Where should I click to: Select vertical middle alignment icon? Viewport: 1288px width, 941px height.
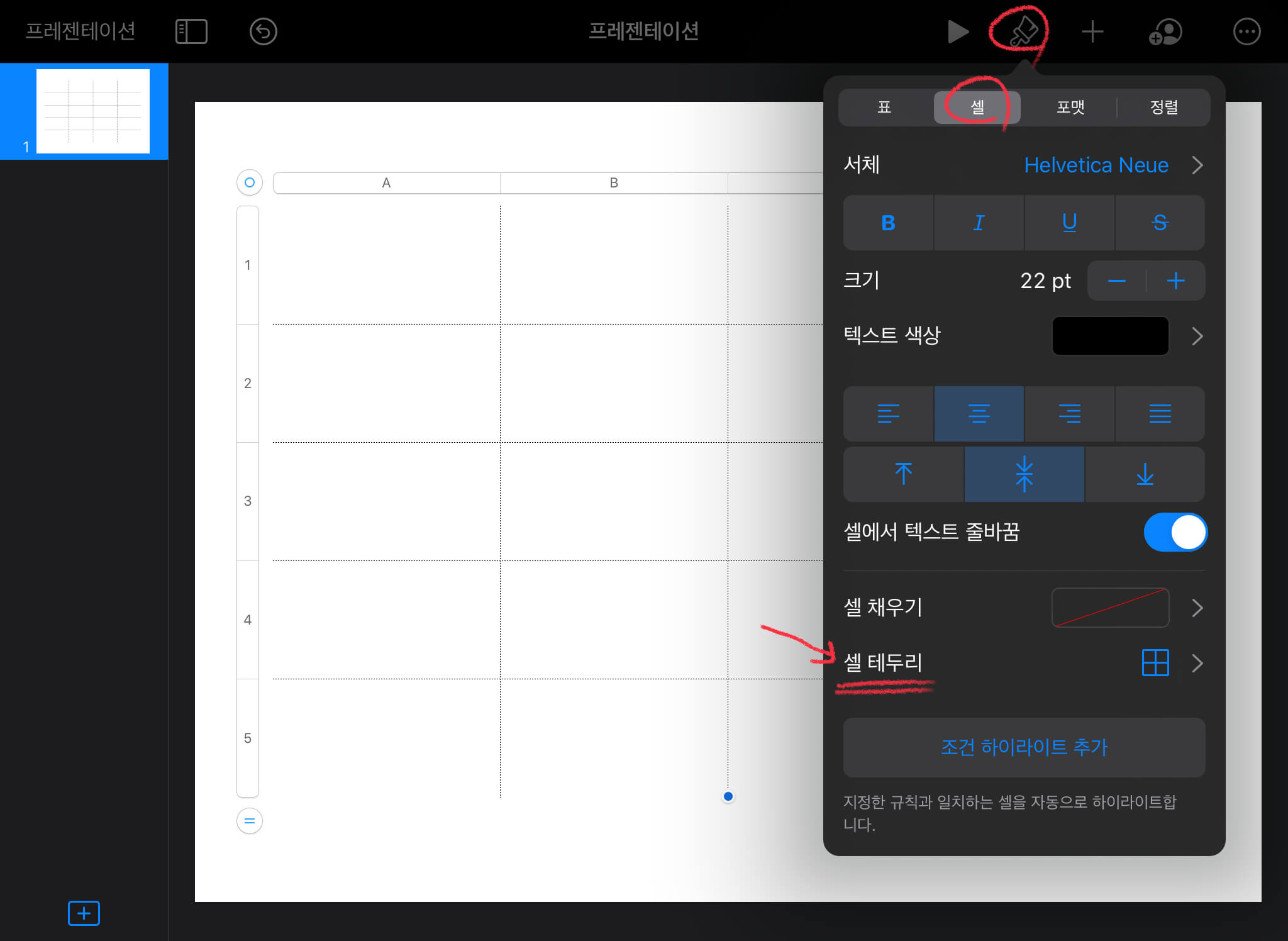(x=1024, y=474)
